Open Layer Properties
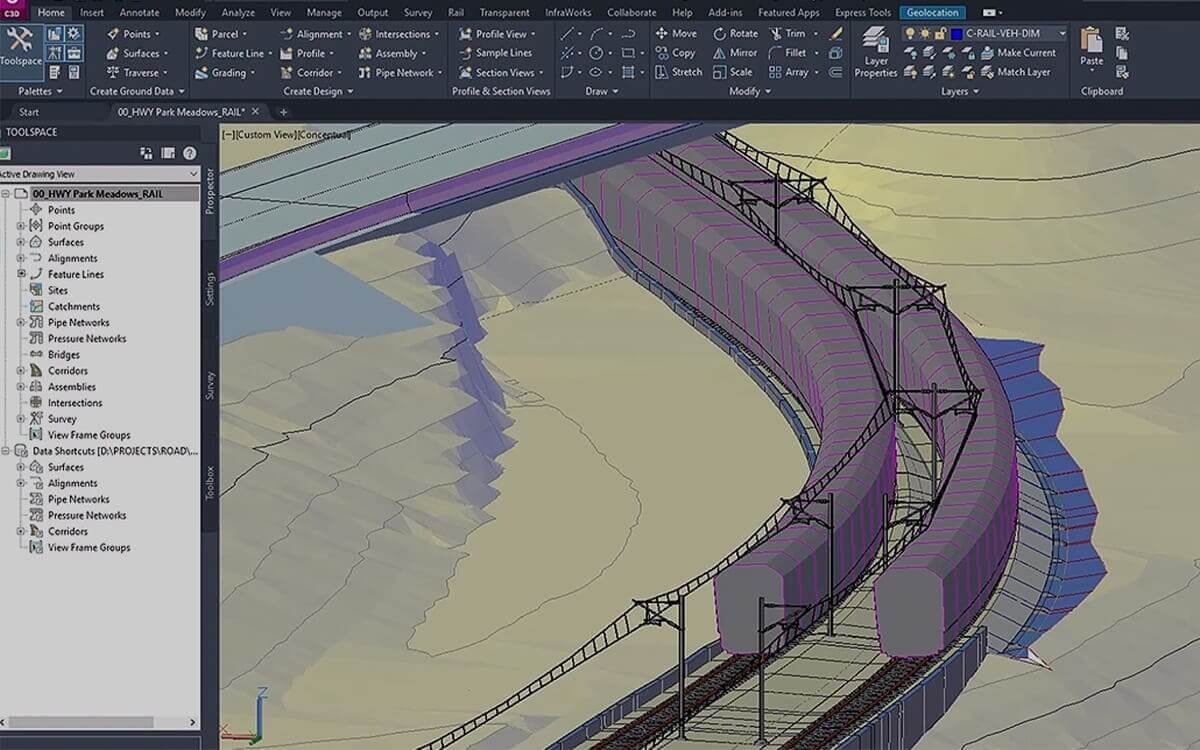 (x=875, y=48)
